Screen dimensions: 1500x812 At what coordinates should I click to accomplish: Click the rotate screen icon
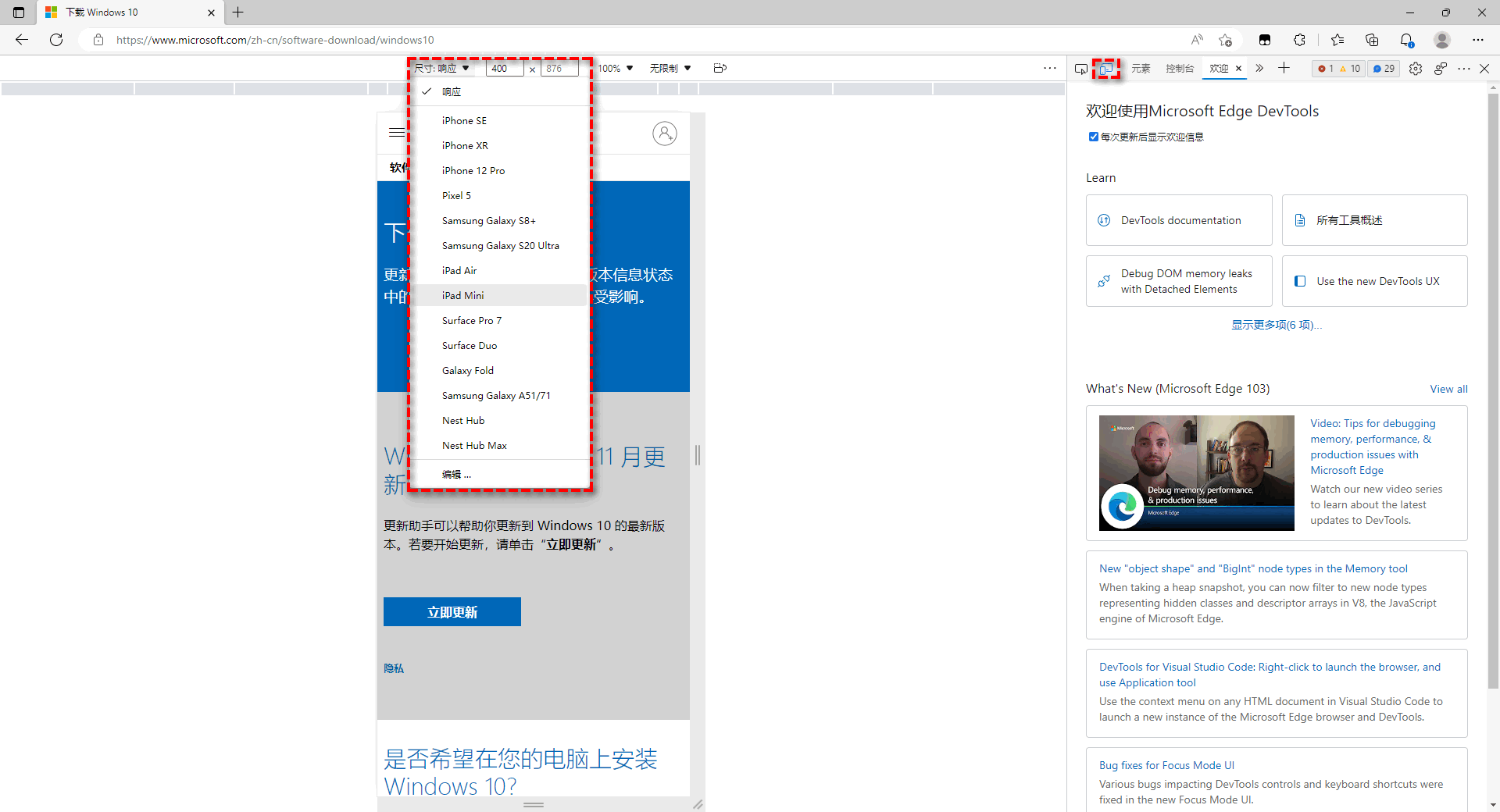click(720, 69)
